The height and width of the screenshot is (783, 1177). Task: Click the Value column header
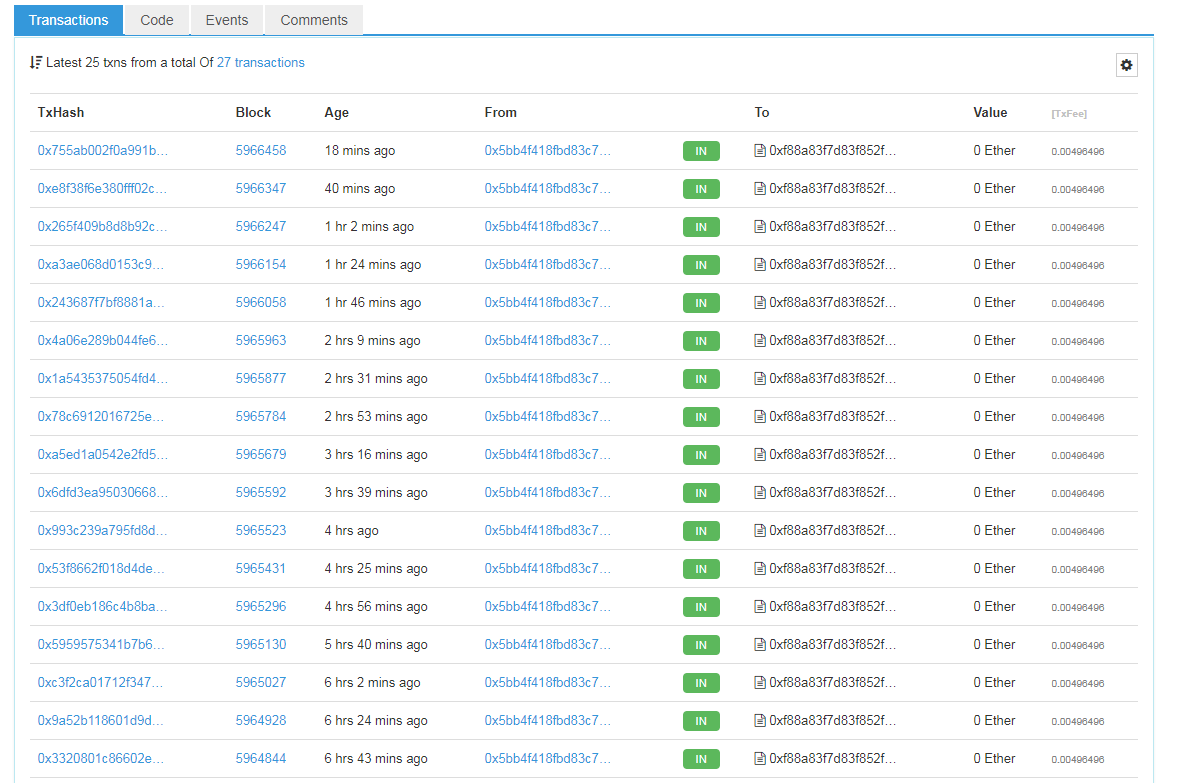(x=990, y=113)
